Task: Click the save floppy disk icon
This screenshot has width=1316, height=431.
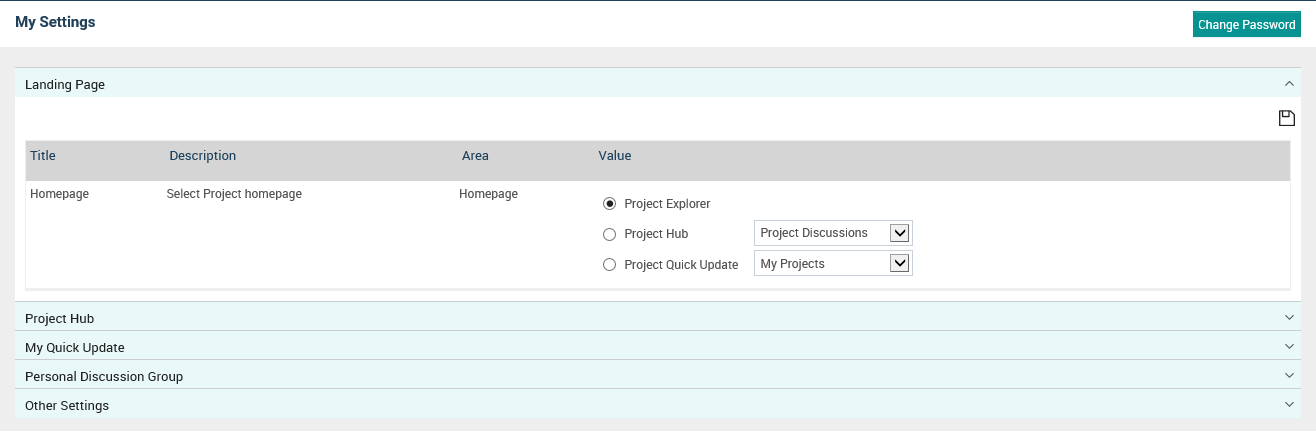Action: click(1287, 119)
